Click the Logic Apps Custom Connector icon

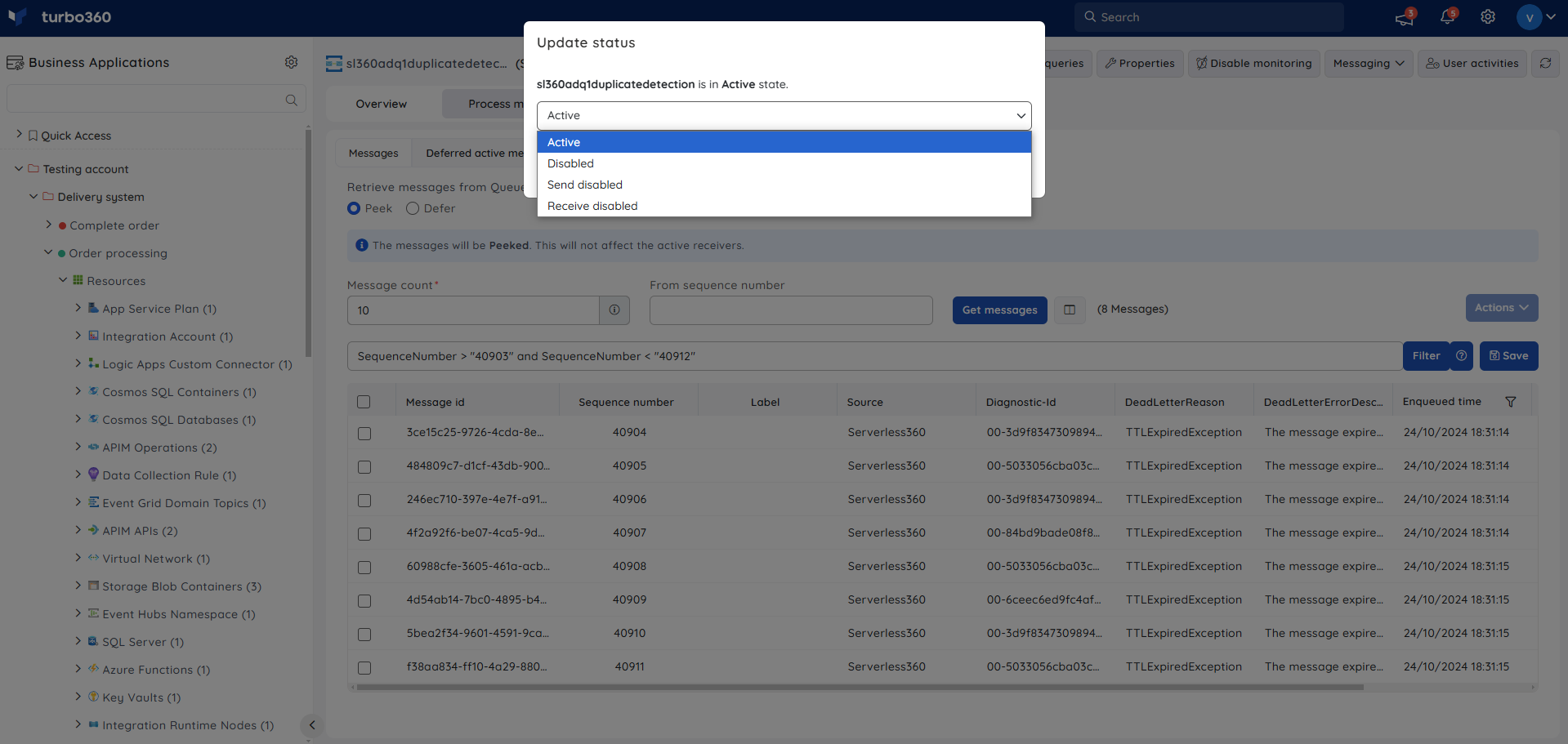click(93, 363)
